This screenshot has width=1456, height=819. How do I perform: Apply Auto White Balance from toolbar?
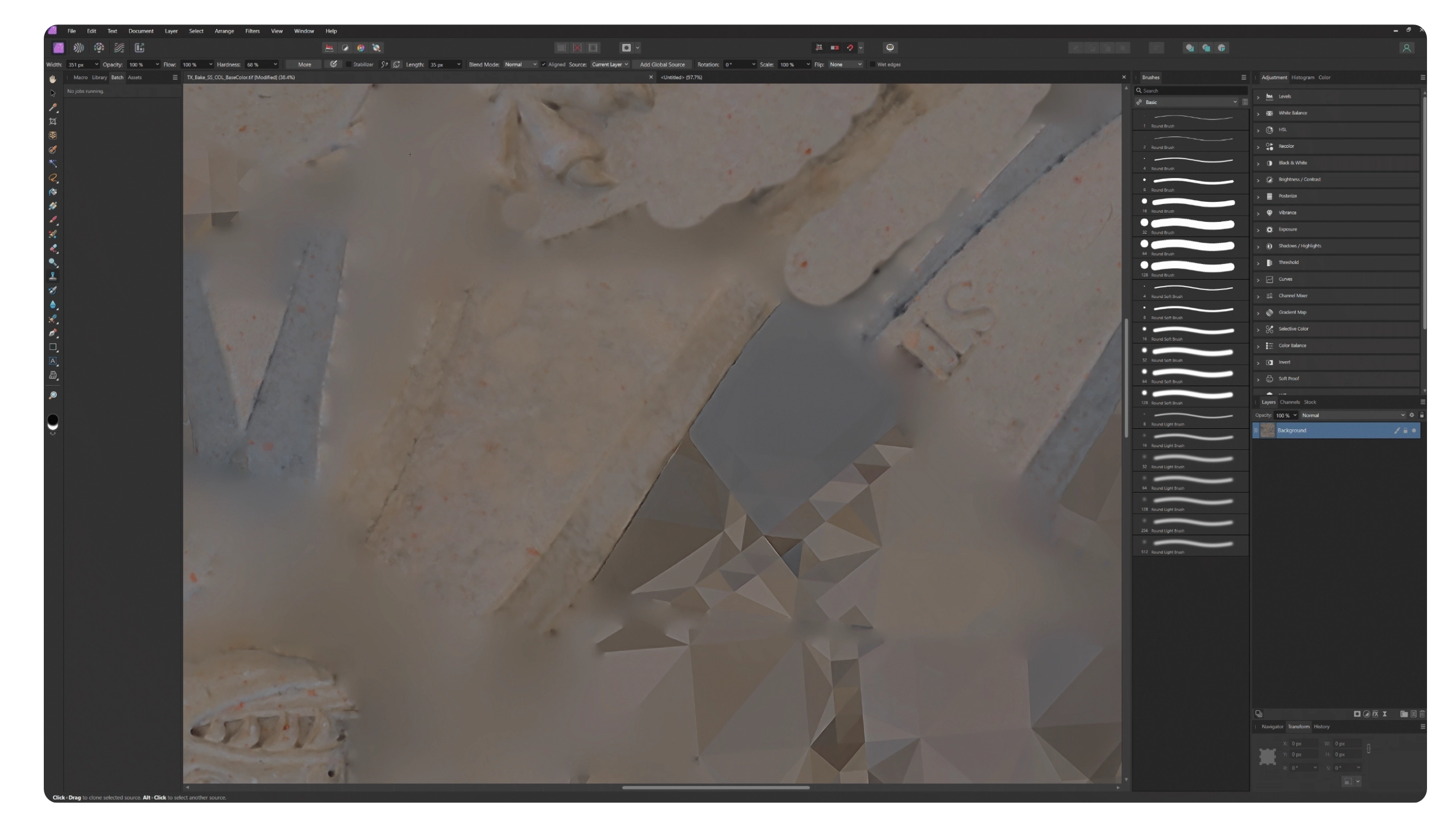coord(377,48)
